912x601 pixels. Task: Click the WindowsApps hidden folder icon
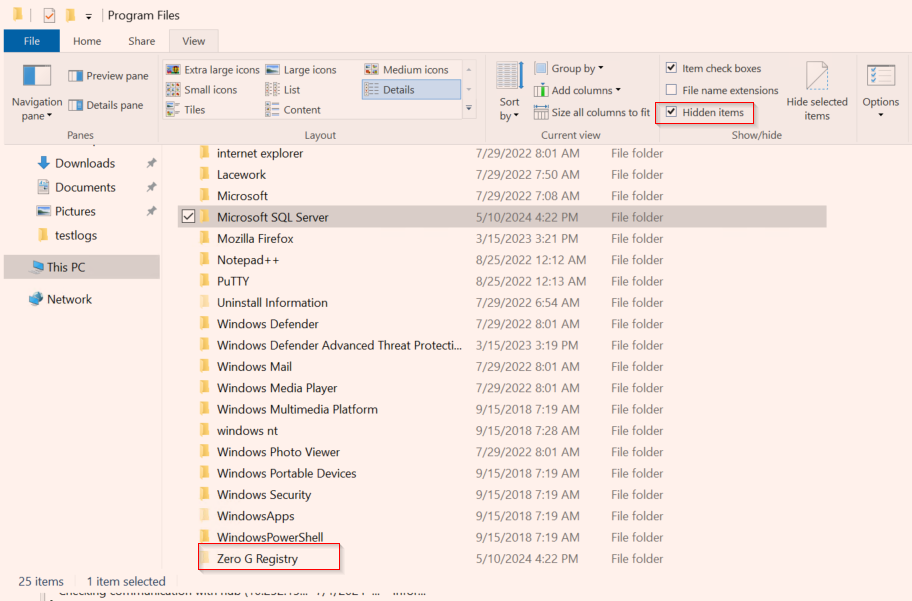tap(205, 515)
